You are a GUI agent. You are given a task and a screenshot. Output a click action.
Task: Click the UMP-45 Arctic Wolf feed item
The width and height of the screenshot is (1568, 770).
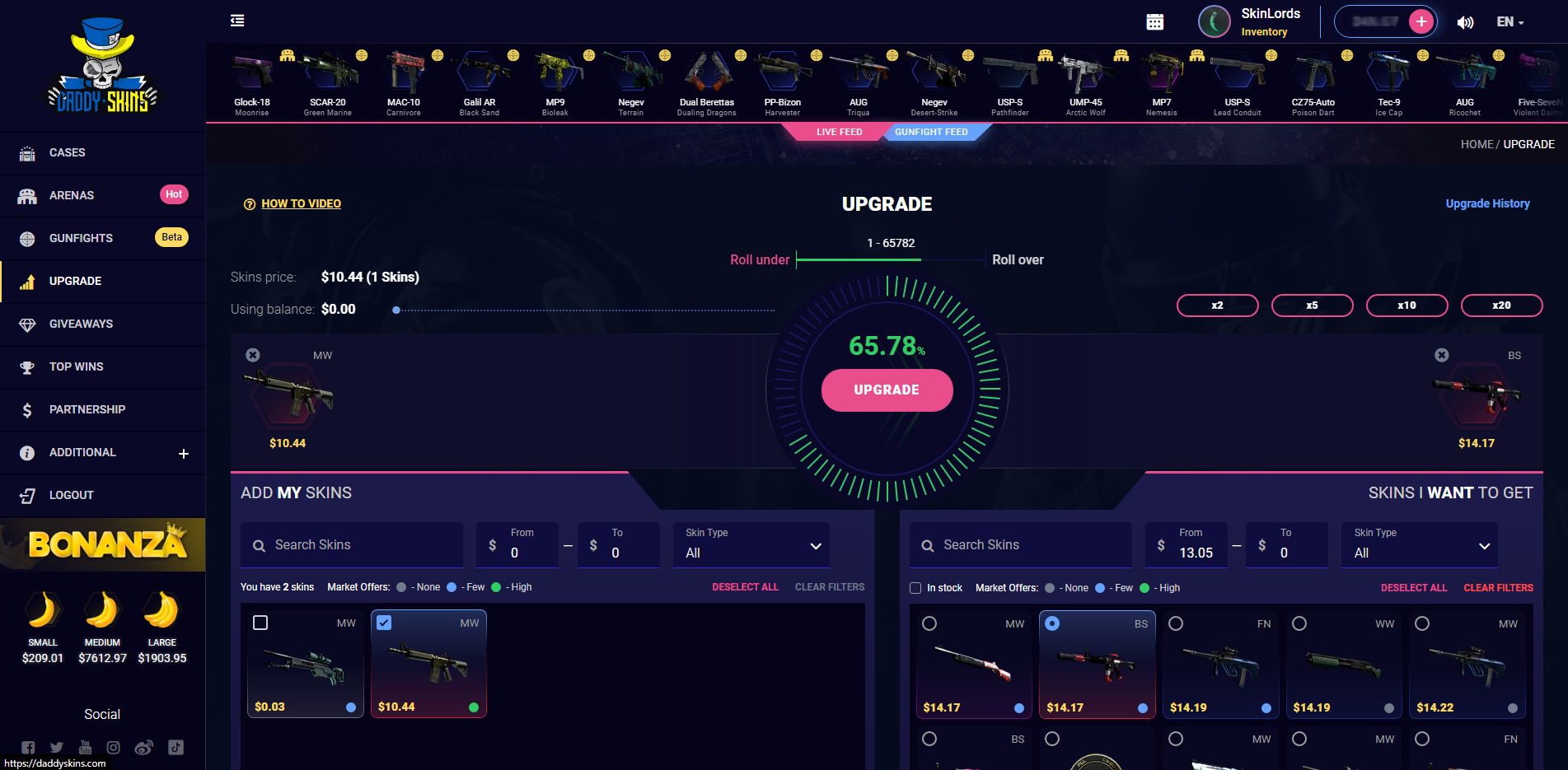1086,83
